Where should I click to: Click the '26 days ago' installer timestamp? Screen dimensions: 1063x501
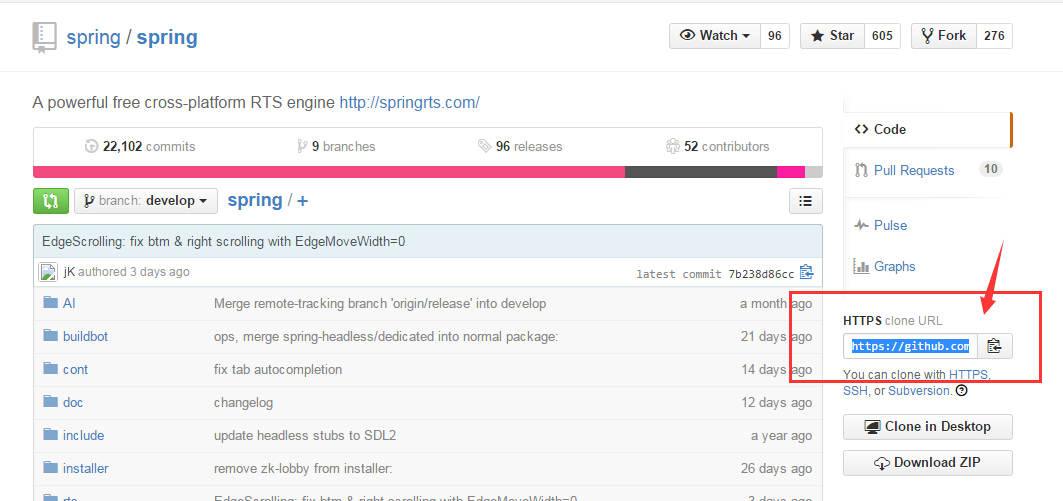pos(776,468)
